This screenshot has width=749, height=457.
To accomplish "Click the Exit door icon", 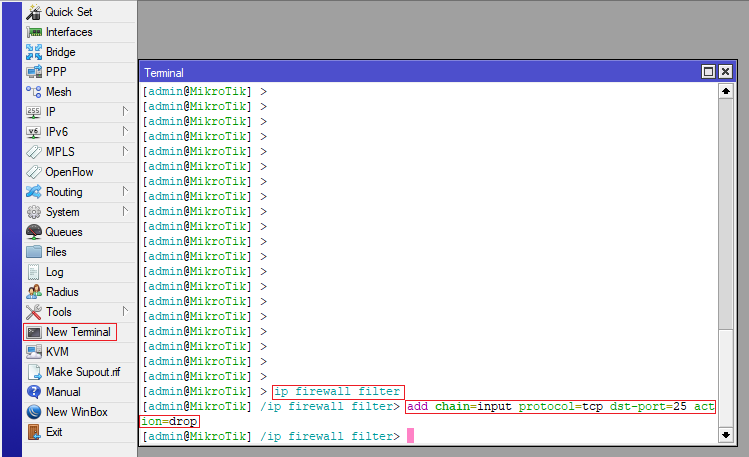I will click(34, 432).
